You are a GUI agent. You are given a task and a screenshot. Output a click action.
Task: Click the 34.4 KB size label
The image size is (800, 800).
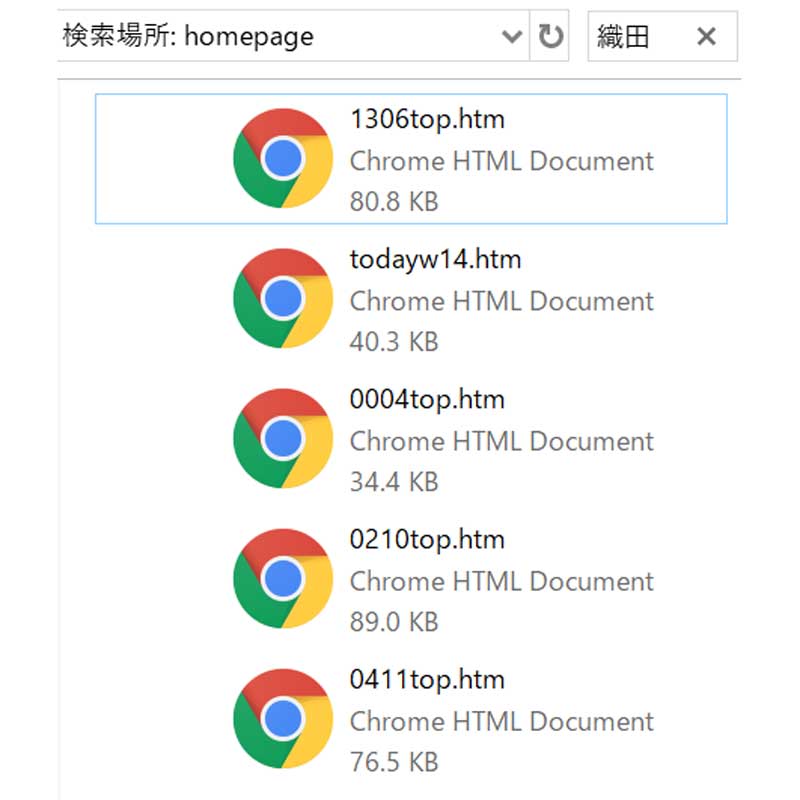click(x=394, y=482)
